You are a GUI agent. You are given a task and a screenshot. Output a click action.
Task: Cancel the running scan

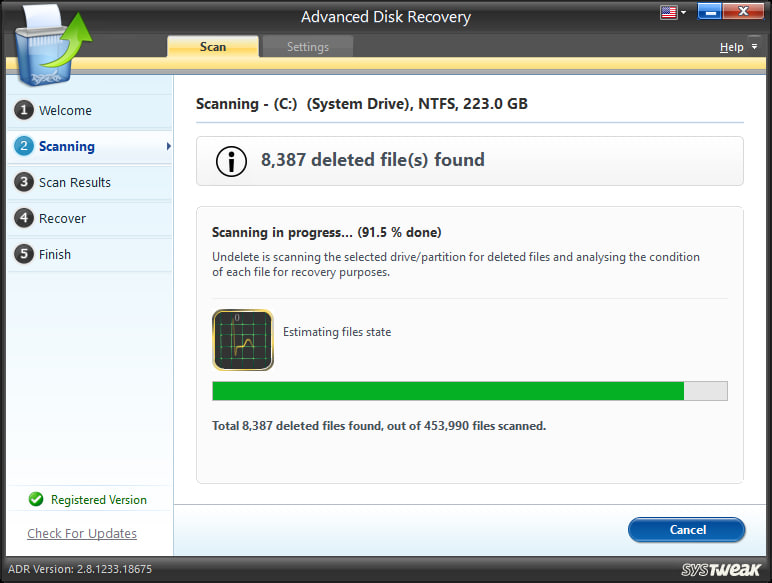[x=687, y=530]
